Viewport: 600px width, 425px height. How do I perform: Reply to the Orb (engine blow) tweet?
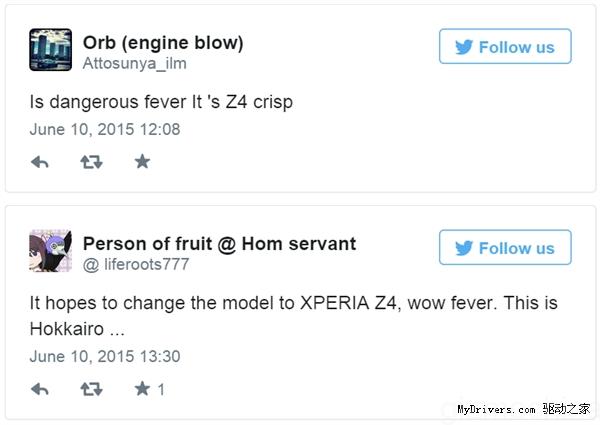tap(40, 161)
